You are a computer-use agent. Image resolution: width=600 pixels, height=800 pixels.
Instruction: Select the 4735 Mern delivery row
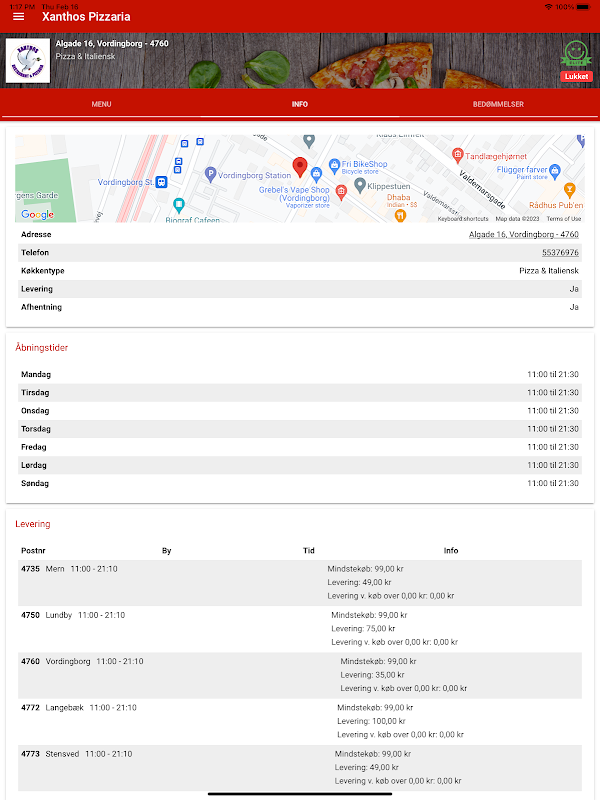[300, 583]
